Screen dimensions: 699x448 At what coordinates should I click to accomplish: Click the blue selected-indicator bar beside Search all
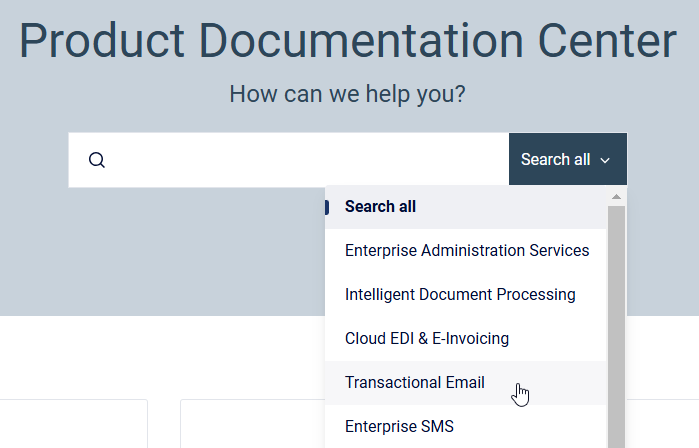click(x=327, y=207)
